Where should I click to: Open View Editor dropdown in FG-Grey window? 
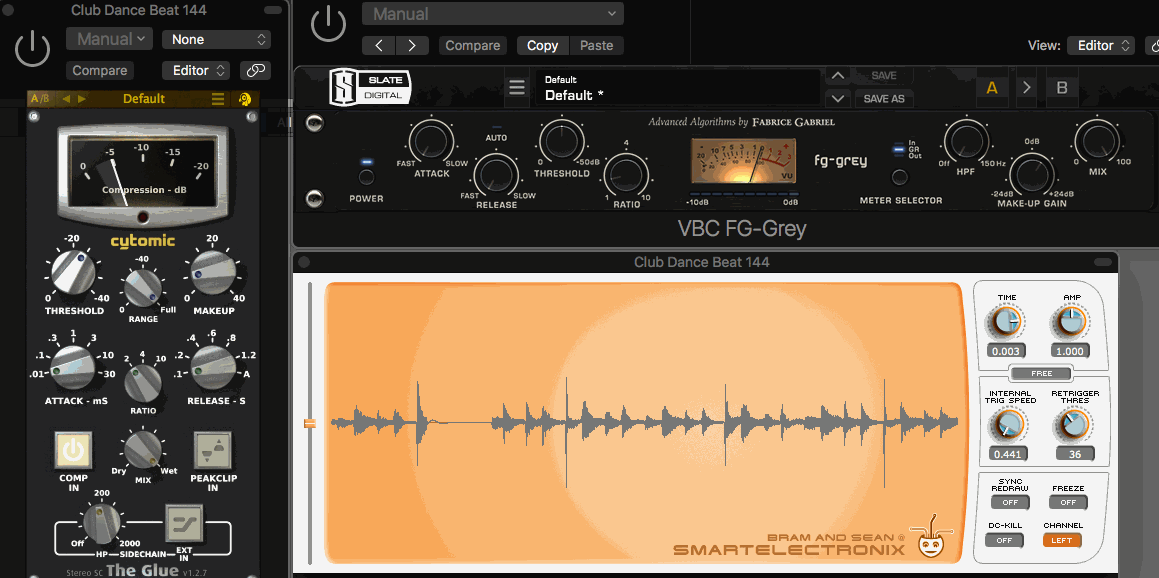(x=1101, y=45)
